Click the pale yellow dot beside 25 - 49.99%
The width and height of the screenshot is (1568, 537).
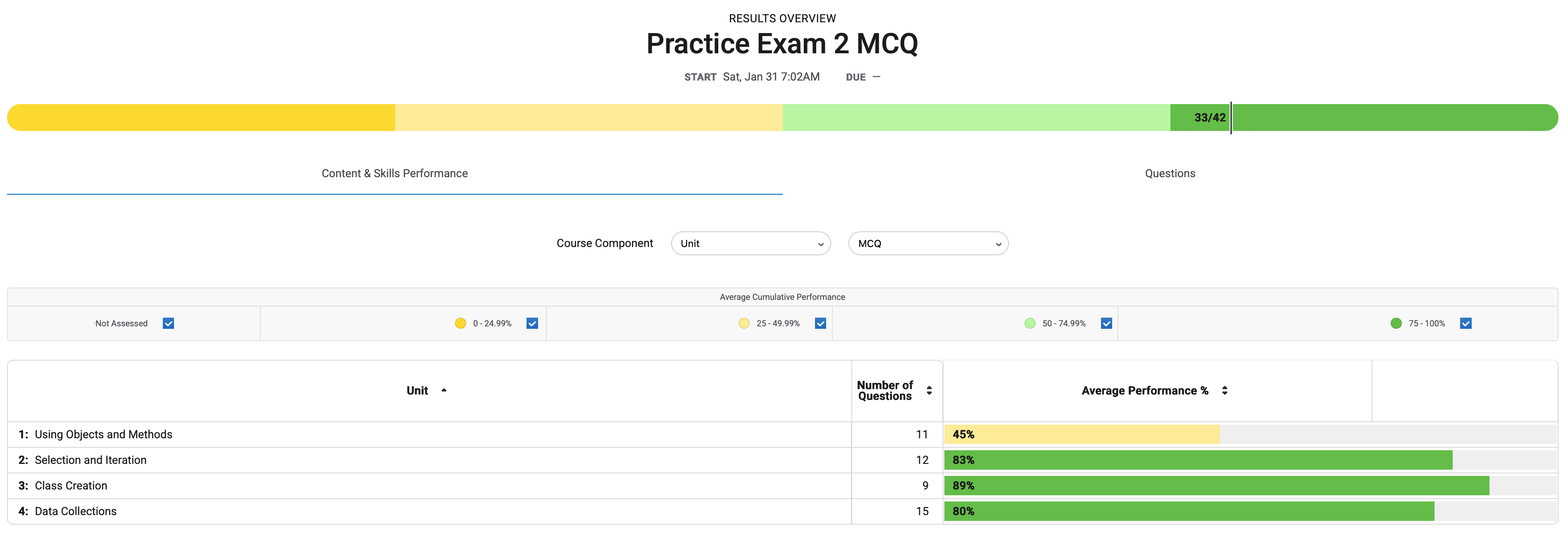(744, 323)
